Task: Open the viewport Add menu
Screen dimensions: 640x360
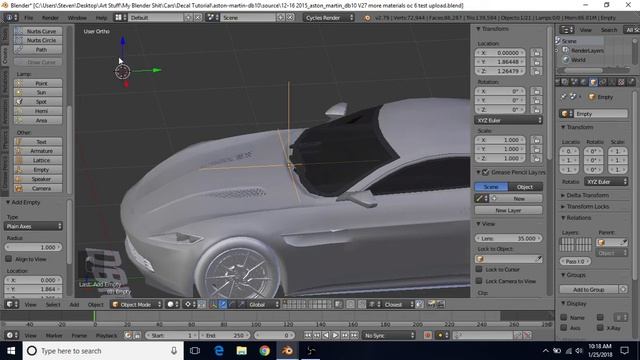Action: coord(74,304)
